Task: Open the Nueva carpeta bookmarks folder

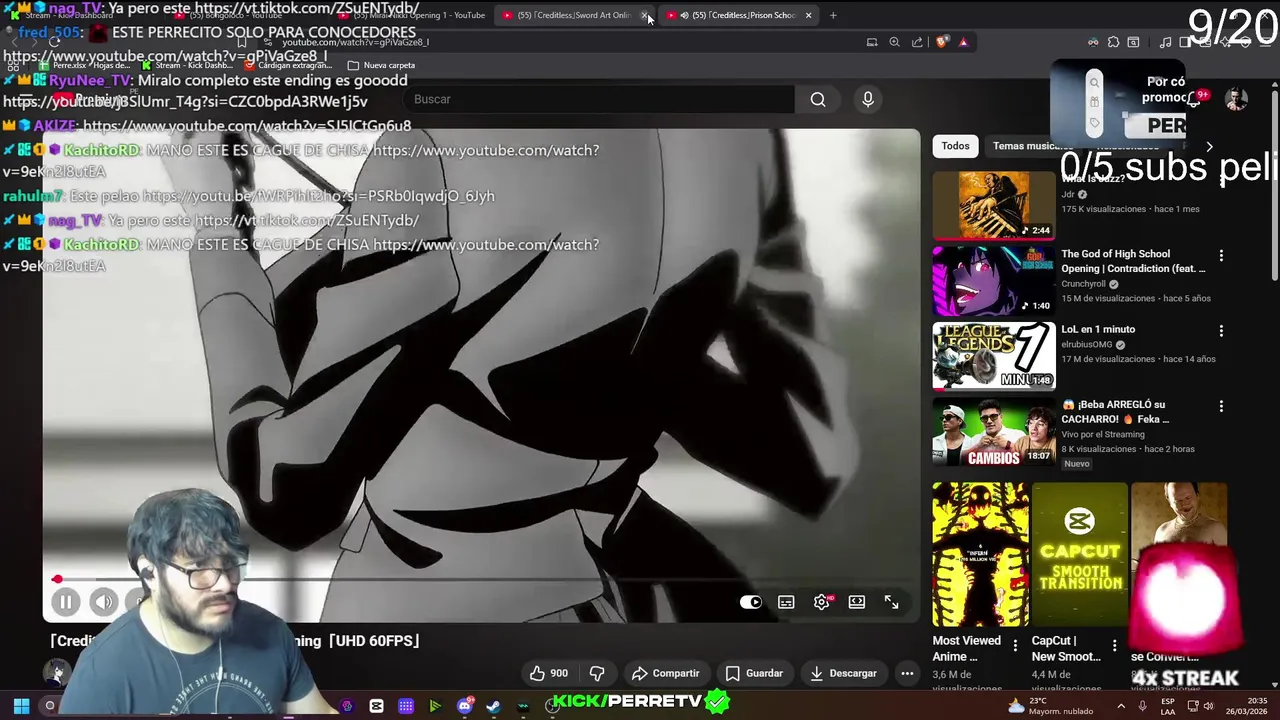Action: tap(381, 65)
